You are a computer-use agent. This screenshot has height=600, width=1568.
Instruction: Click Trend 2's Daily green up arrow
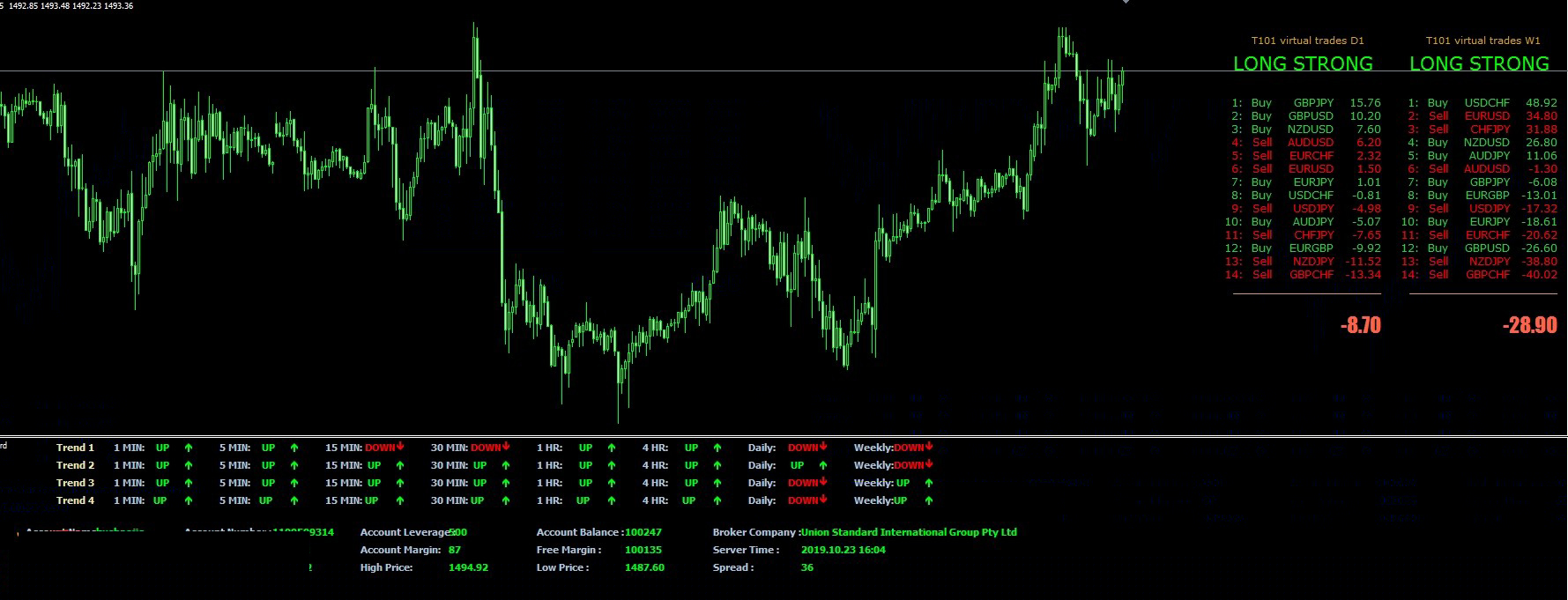(x=823, y=465)
